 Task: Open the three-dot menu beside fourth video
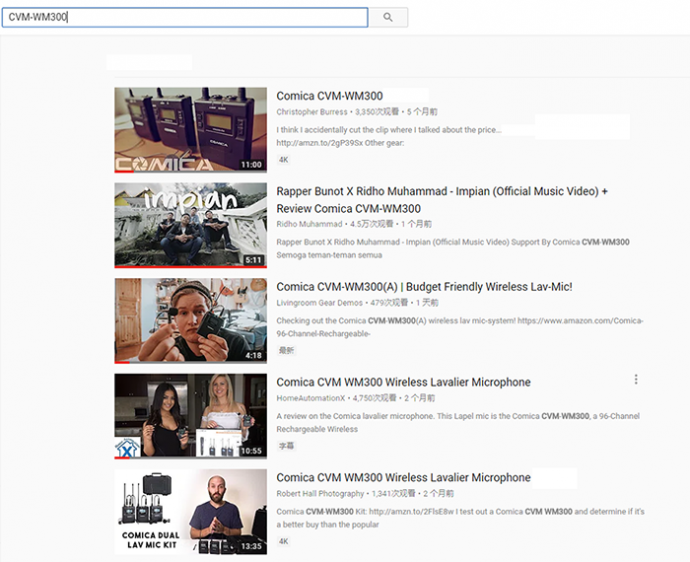636,379
